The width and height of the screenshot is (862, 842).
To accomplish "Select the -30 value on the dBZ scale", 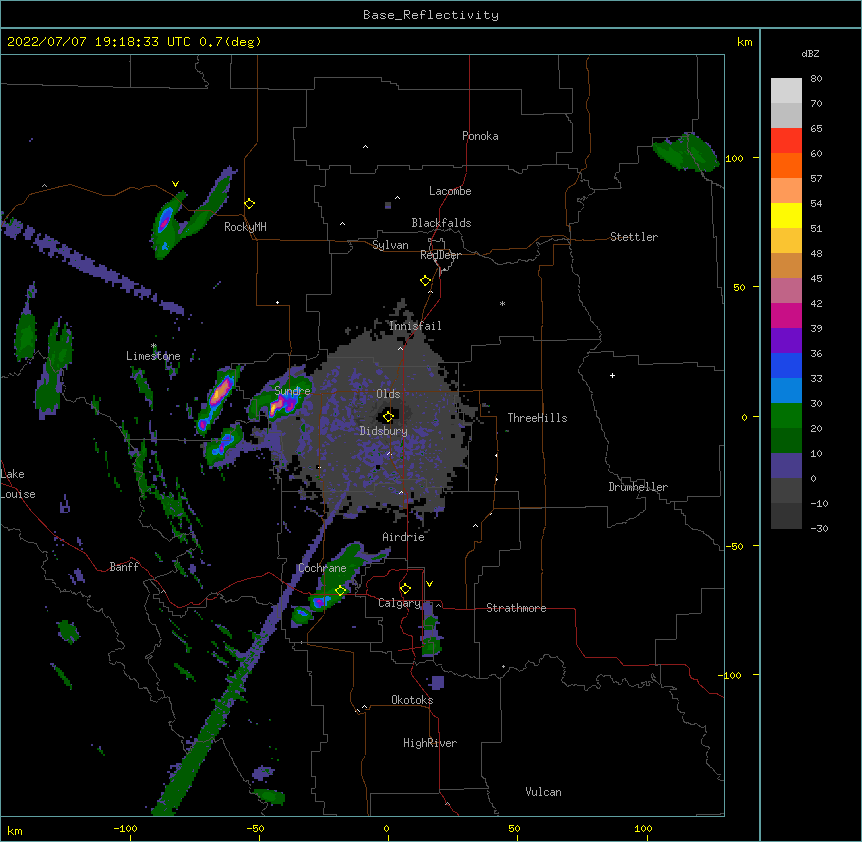I will pos(819,528).
